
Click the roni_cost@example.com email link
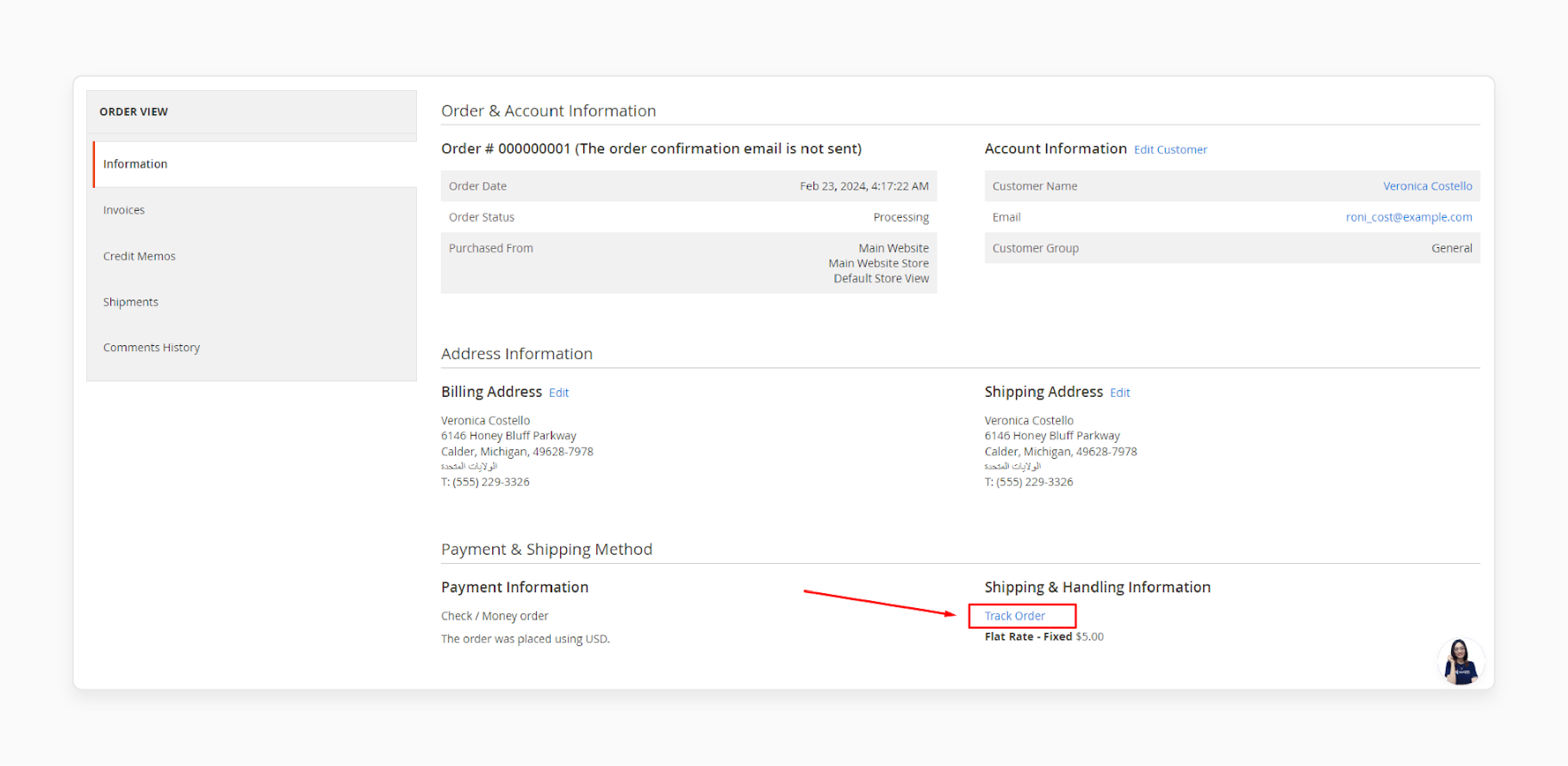click(x=1408, y=217)
